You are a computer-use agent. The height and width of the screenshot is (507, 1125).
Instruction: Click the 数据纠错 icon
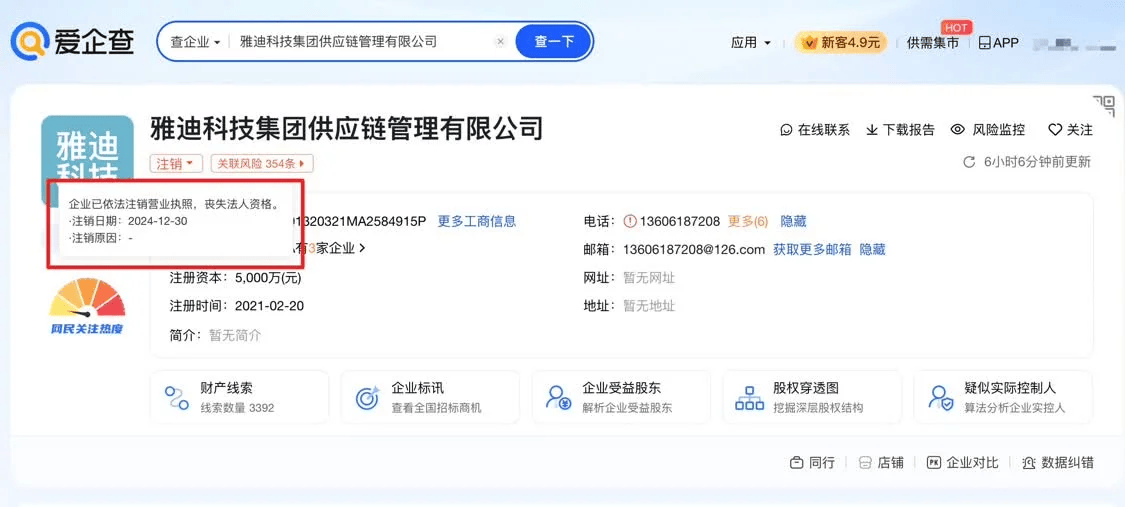(x=1029, y=463)
